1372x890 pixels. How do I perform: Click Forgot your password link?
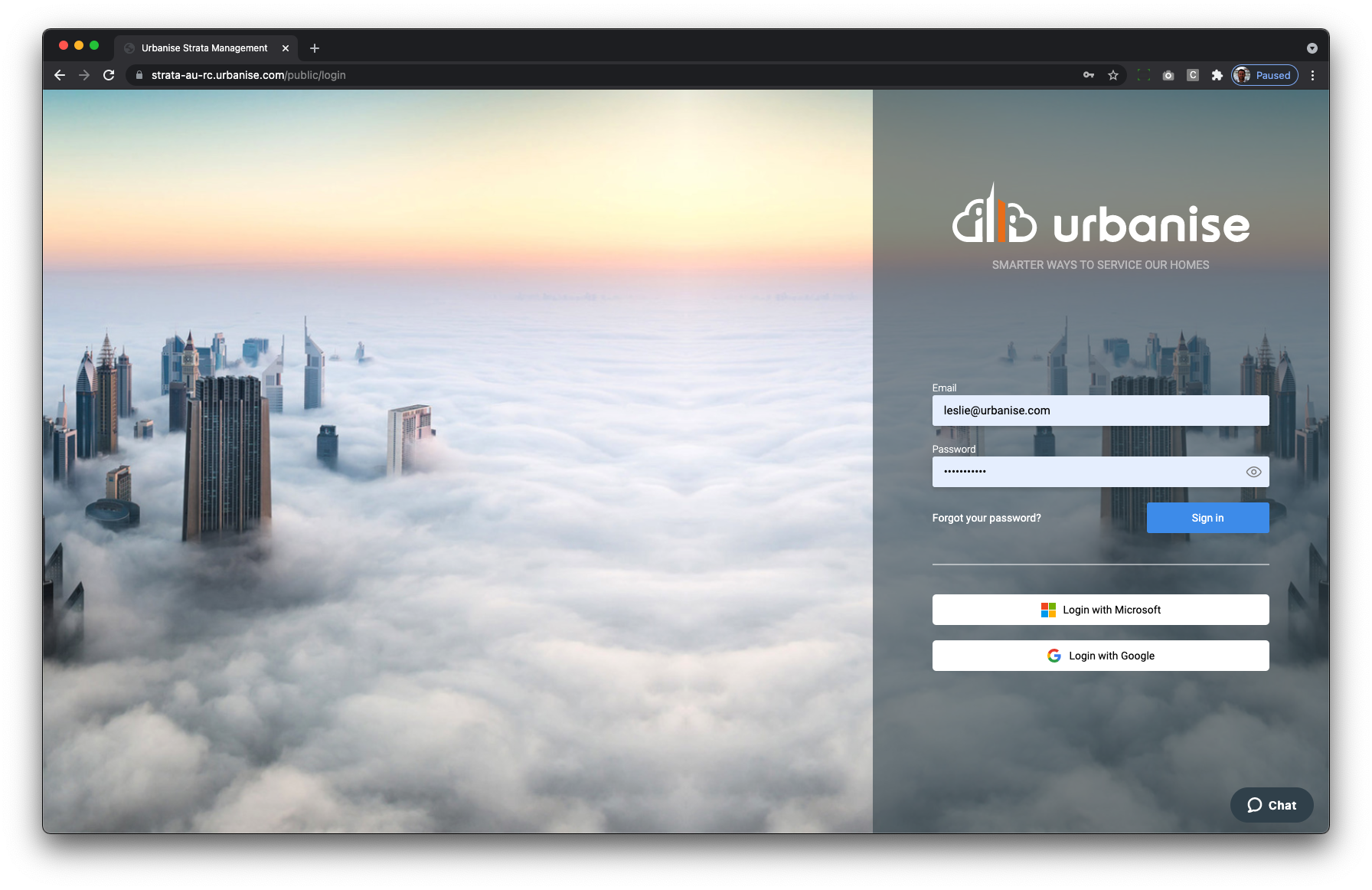coord(986,518)
